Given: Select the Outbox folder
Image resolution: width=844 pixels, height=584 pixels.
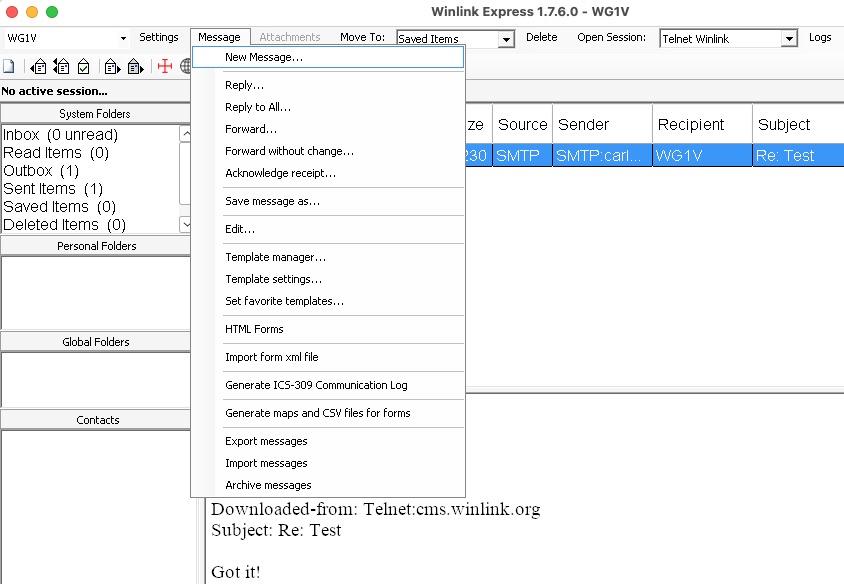Looking at the screenshot, I should [x=41, y=171].
